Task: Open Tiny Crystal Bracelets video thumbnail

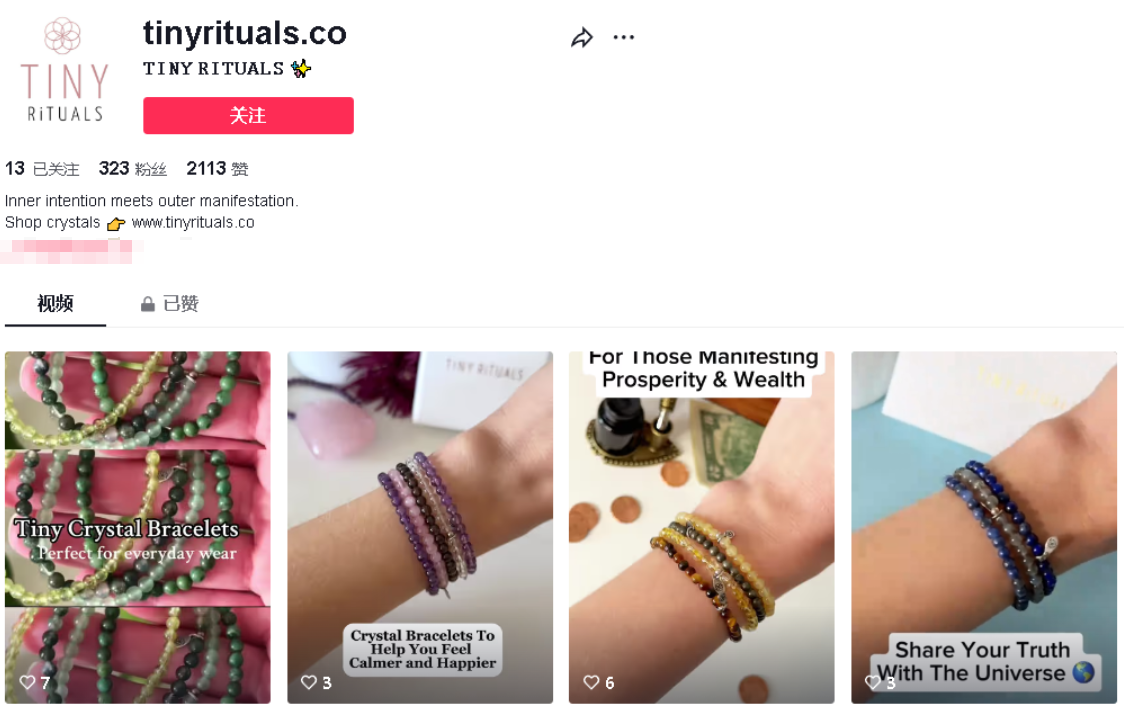Action: pyautogui.click(x=138, y=527)
